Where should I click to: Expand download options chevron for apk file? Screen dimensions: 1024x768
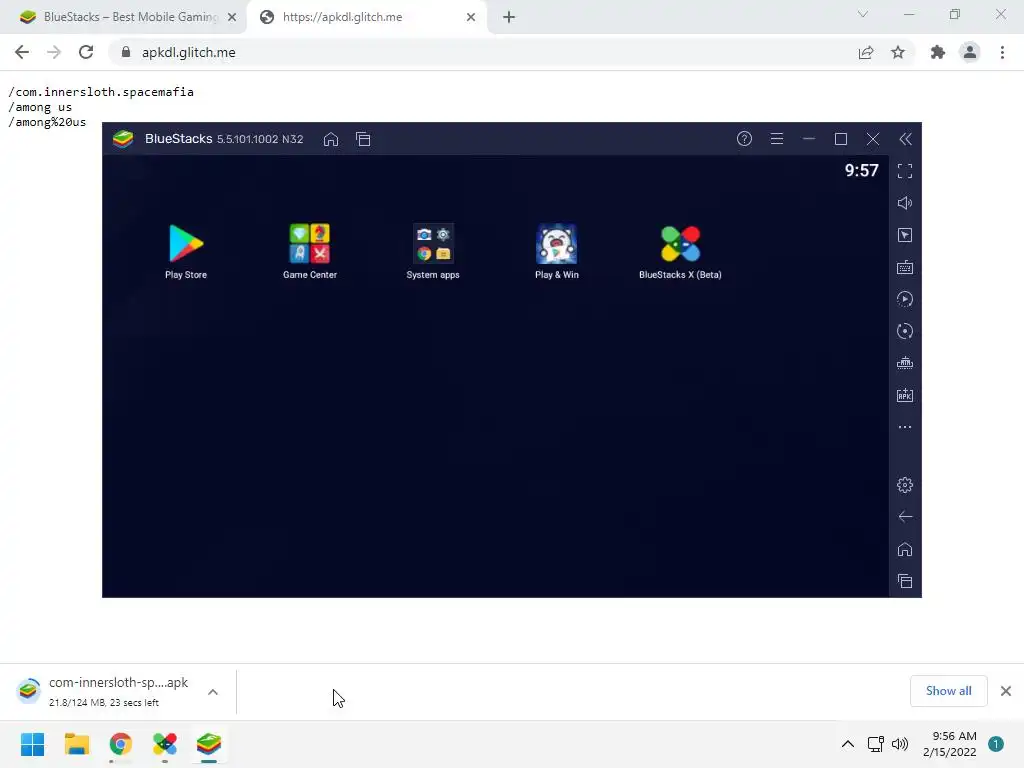coord(213,692)
